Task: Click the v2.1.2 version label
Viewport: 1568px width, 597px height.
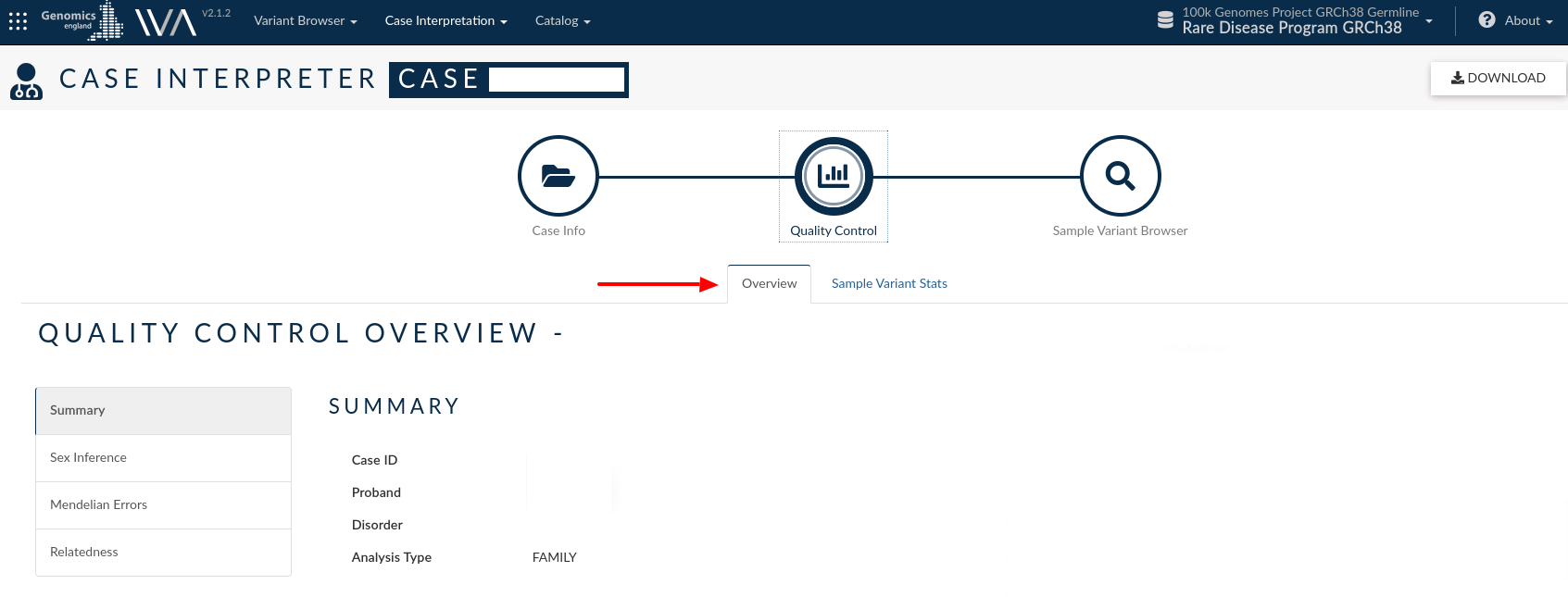Action: point(217,13)
